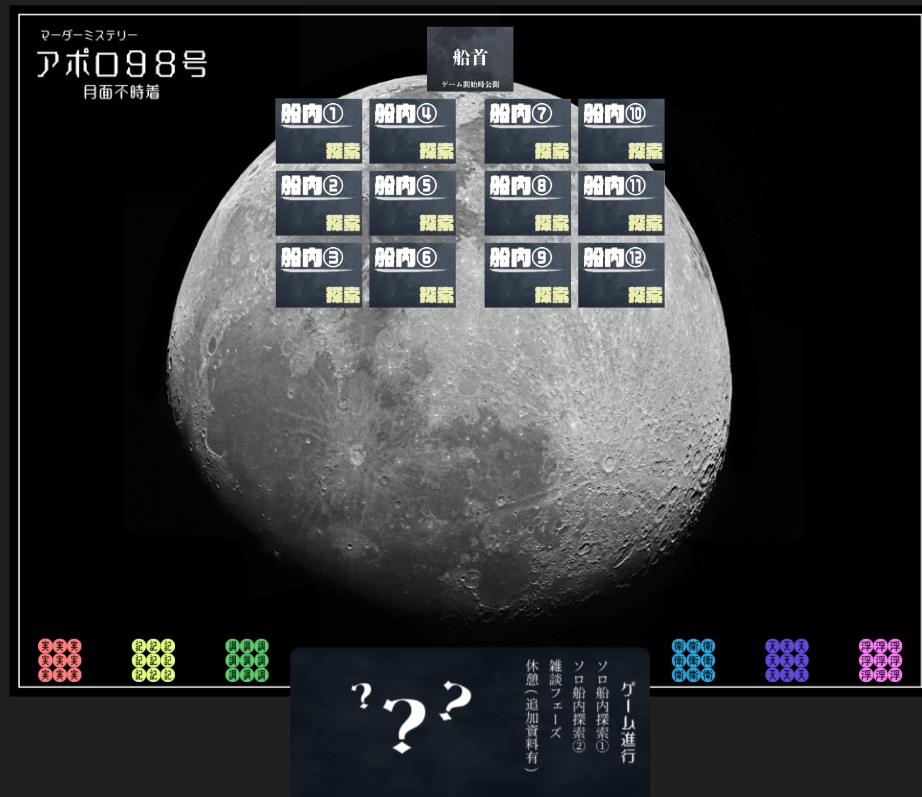Pick the green 調 token group
922x797 pixels.
[x=247, y=660]
